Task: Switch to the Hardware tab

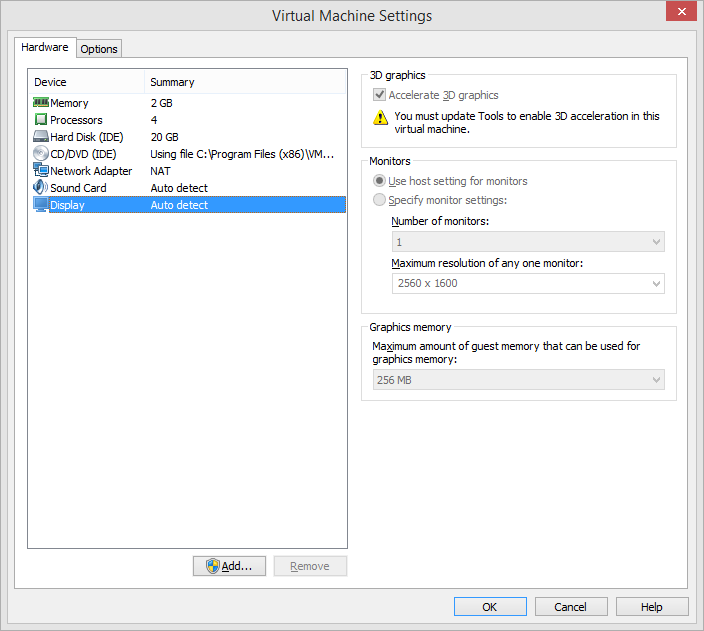Action: [x=45, y=47]
